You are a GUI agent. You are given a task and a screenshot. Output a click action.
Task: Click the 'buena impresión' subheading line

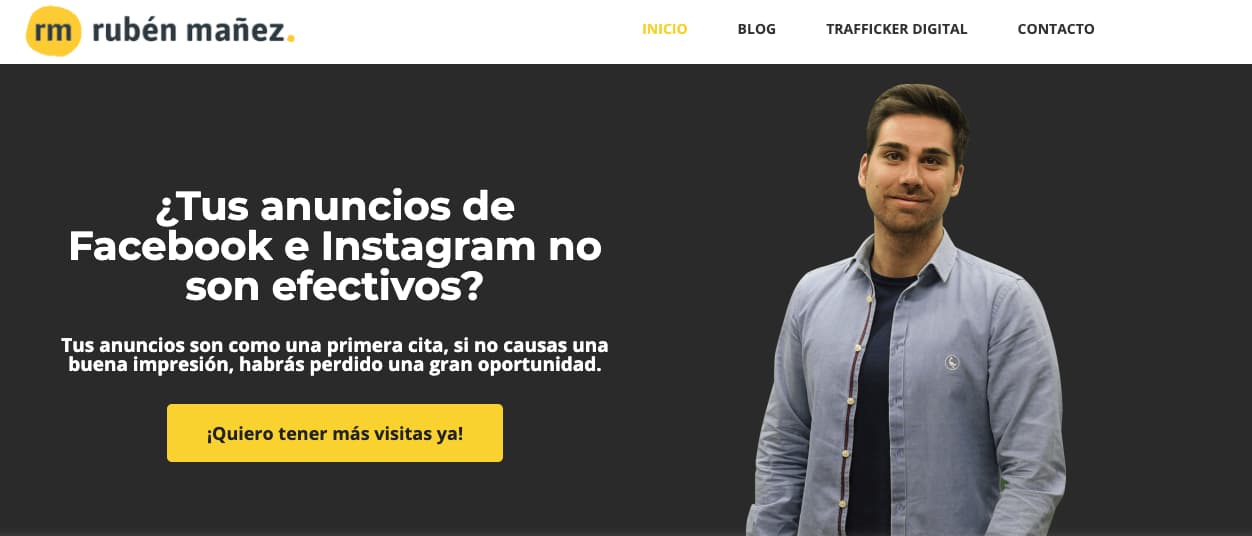[335, 365]
